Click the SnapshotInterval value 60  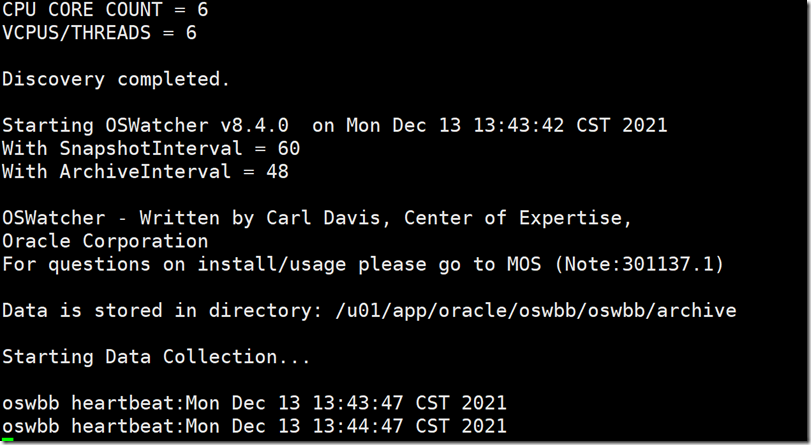288,148
